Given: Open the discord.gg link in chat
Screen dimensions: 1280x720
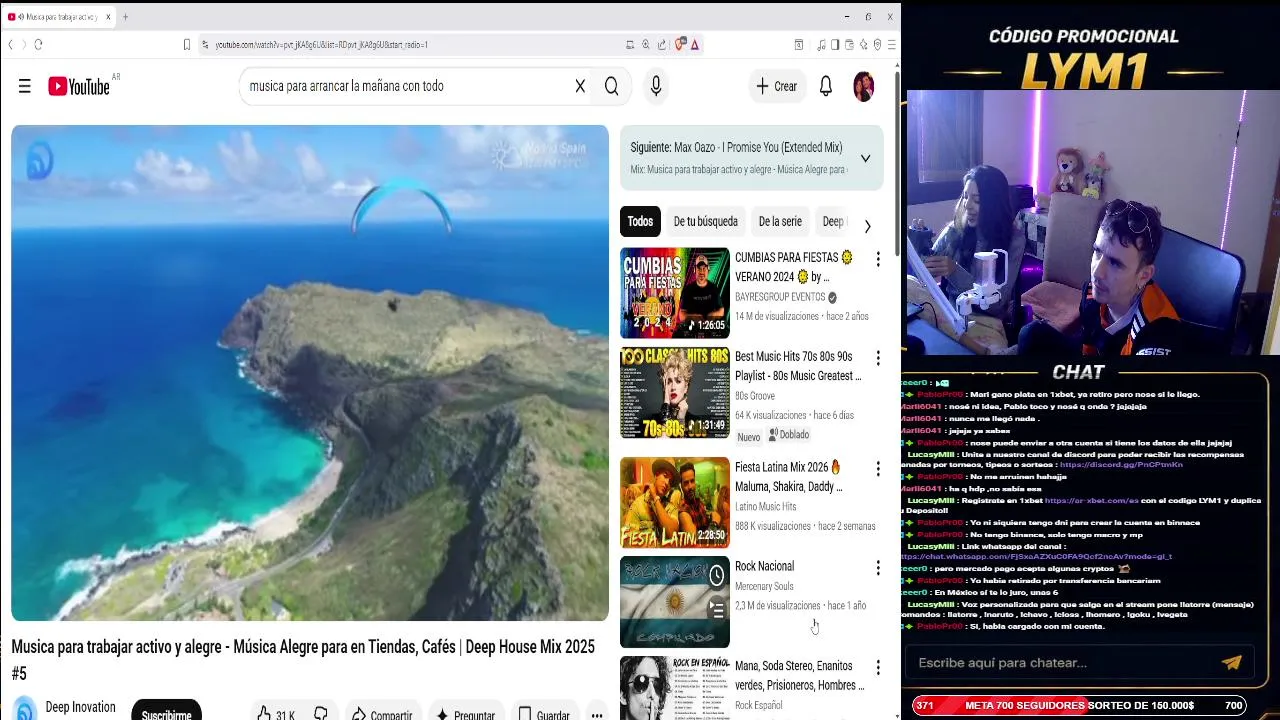Looking at the screenshot, I should pyautogui.click(x=1121, y=465).
